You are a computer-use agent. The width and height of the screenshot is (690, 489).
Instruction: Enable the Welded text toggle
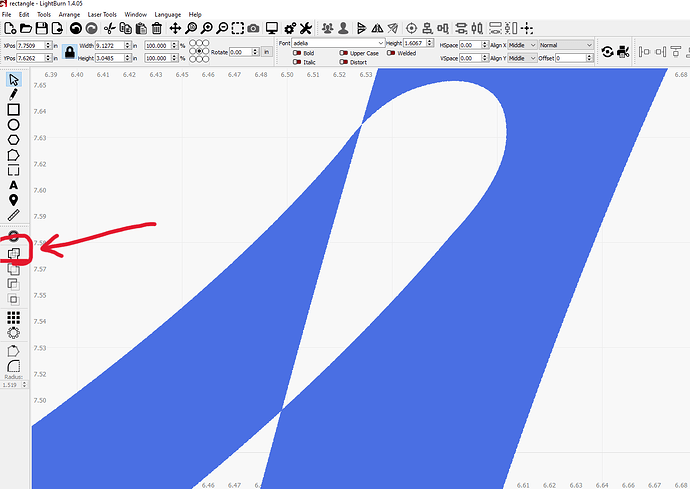click(393, 53)
